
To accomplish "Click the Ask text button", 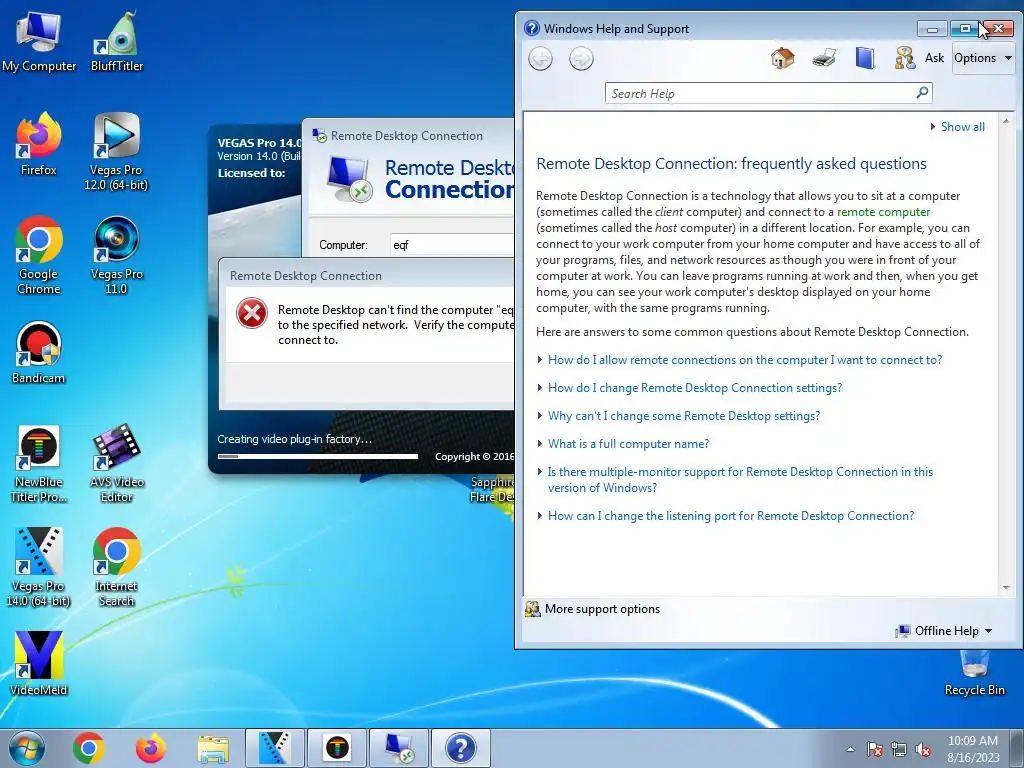I will coord(934,58).
